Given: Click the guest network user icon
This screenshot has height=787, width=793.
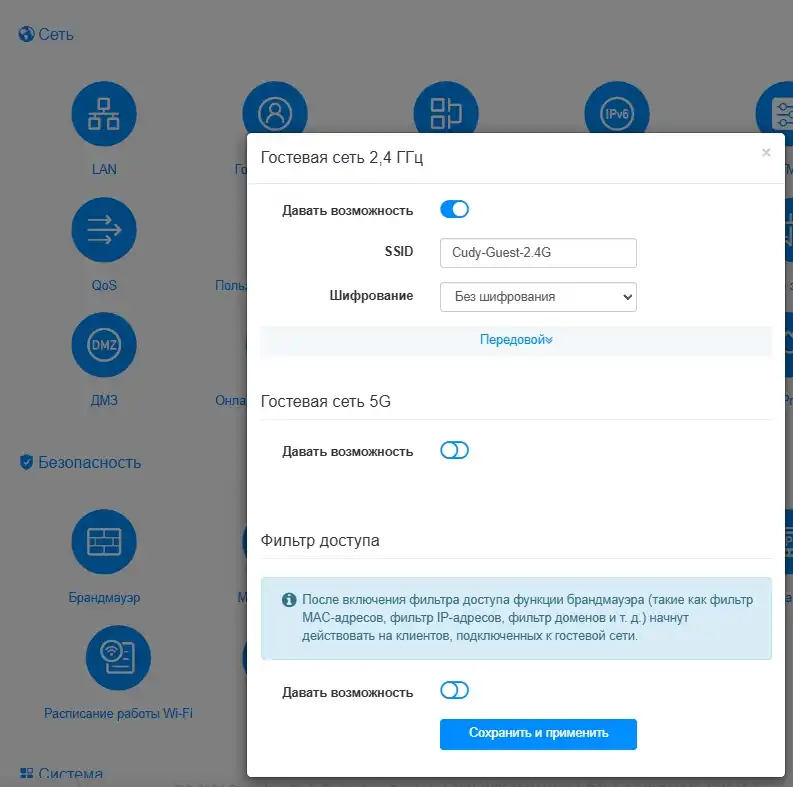Looking at the screenshot, I should click(x=275, y=107).
